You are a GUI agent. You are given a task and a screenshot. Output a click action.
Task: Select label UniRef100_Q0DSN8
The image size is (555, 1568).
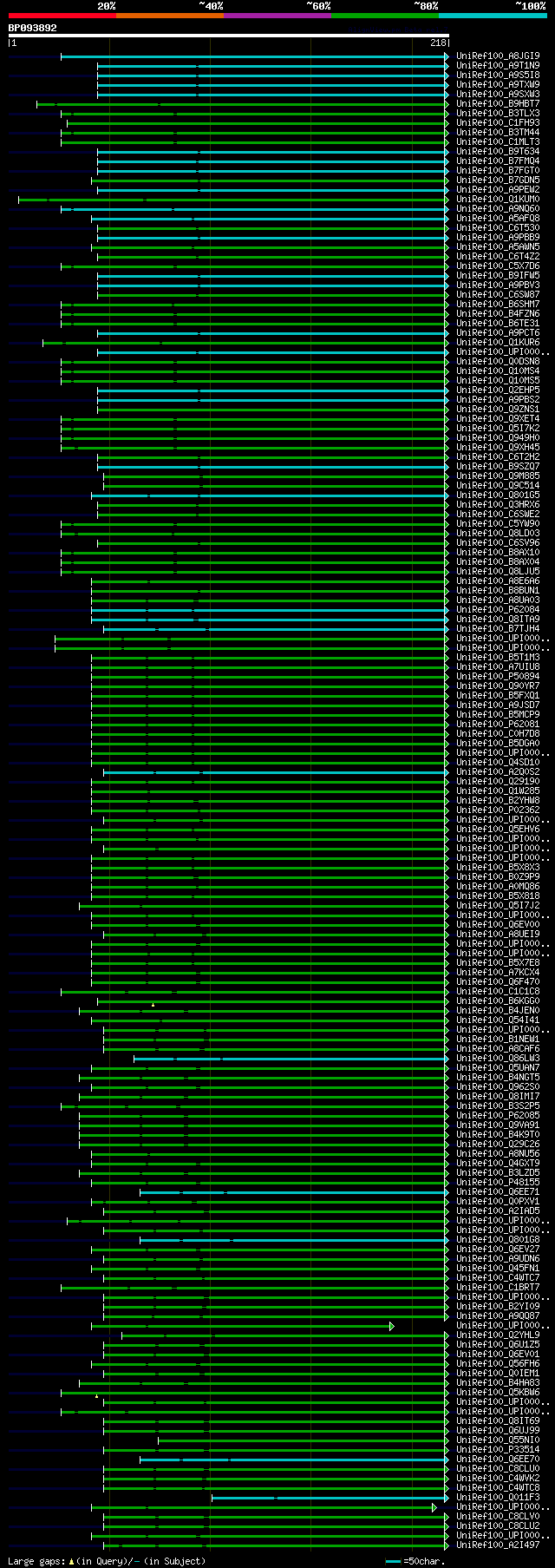(x=498, y=362)
